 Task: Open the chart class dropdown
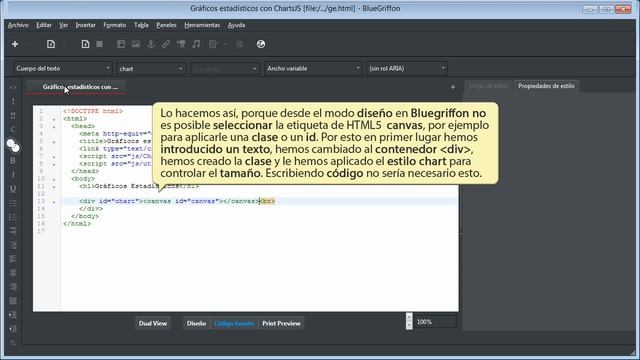click(x=151, y=69)
